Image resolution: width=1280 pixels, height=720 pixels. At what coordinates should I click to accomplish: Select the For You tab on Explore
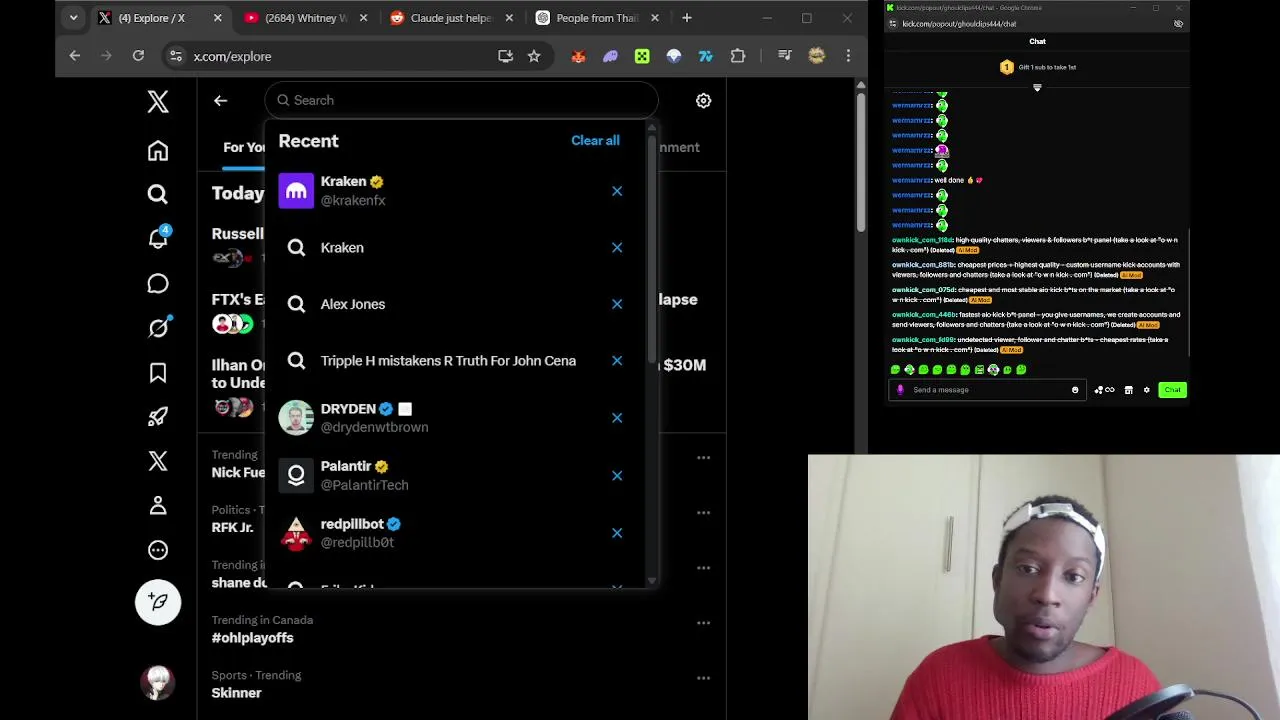[x=243, y=147]
